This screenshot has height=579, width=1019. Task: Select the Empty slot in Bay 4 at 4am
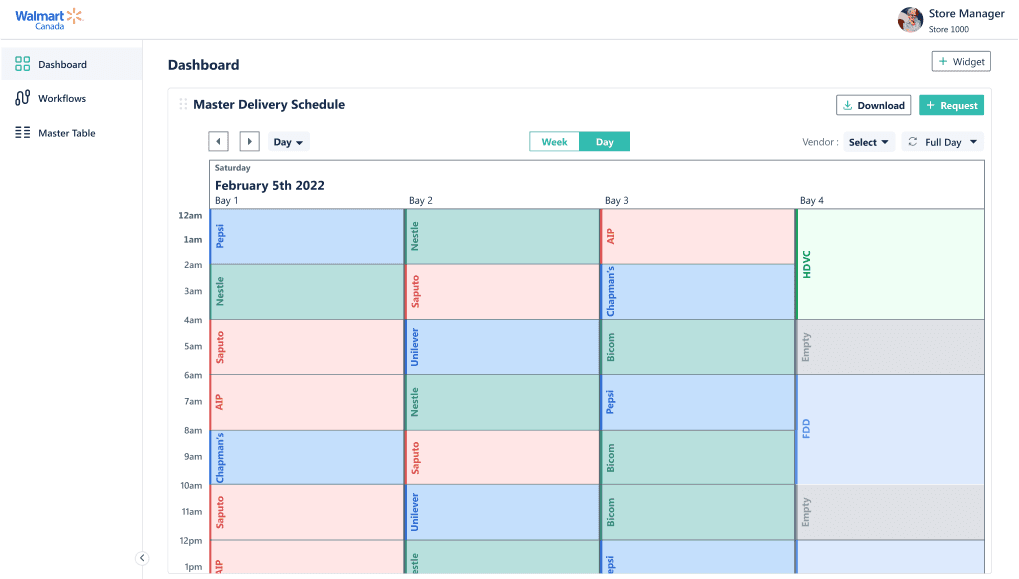click(890, 347)
